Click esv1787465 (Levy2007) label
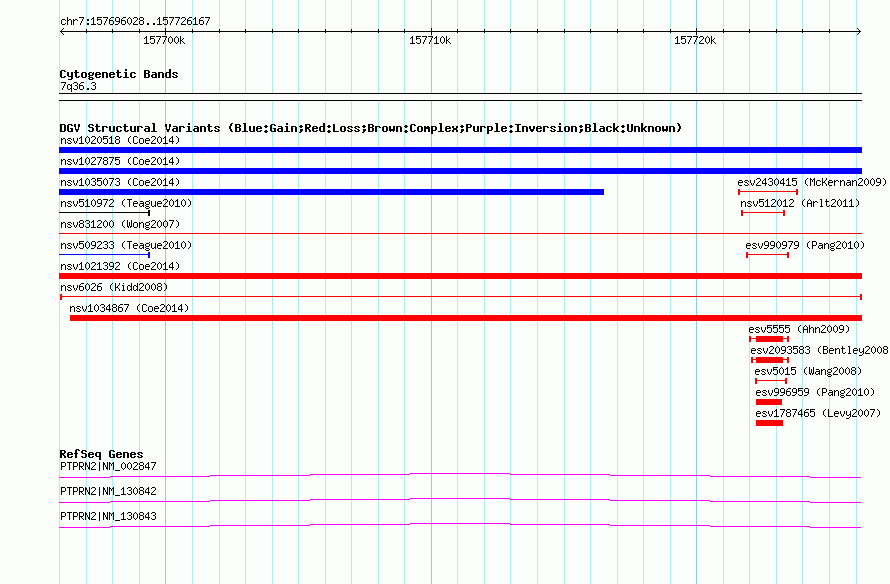890x584 pixels. point(818,413)
